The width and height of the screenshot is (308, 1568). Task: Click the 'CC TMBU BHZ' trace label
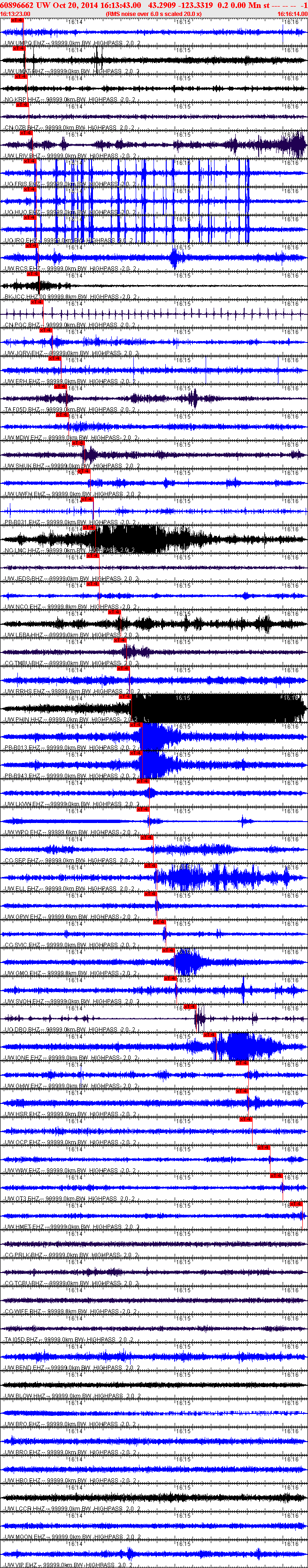click(x=24, y=663)
